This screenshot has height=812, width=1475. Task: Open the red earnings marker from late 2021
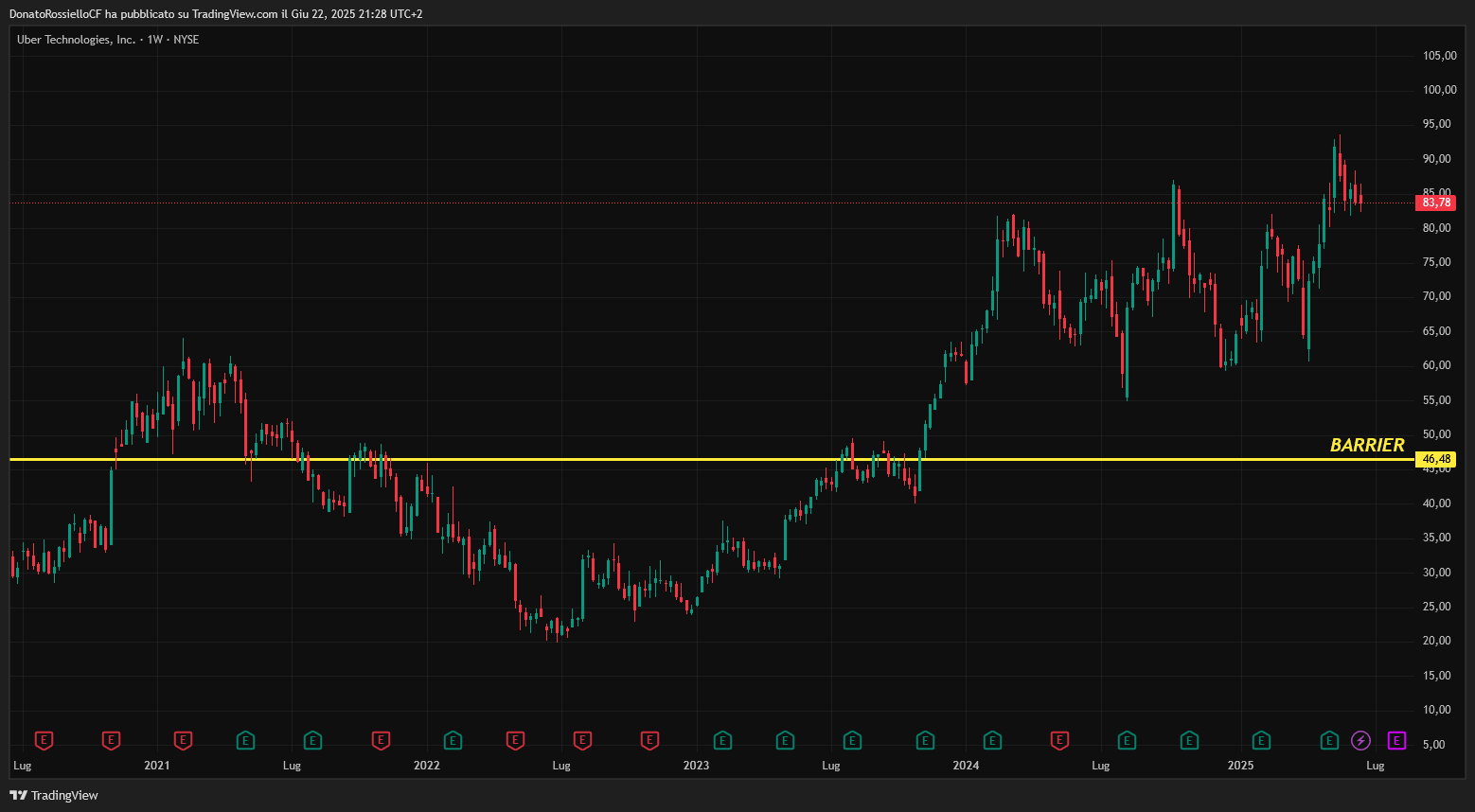tap(381, 740)
